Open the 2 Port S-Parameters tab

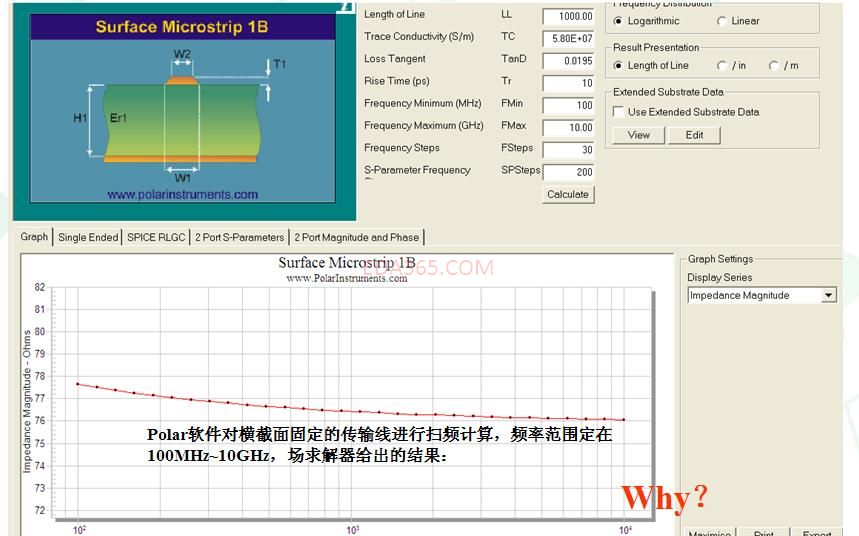coord(239,237)
